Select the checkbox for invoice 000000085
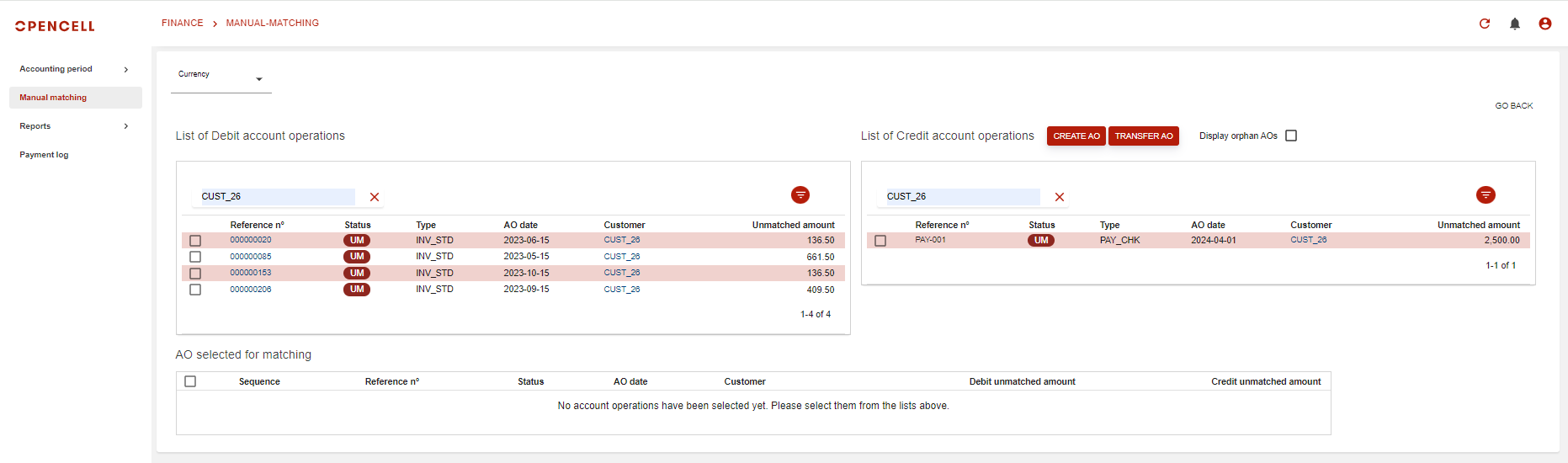Screen dimensions: 1568x463 195,257
